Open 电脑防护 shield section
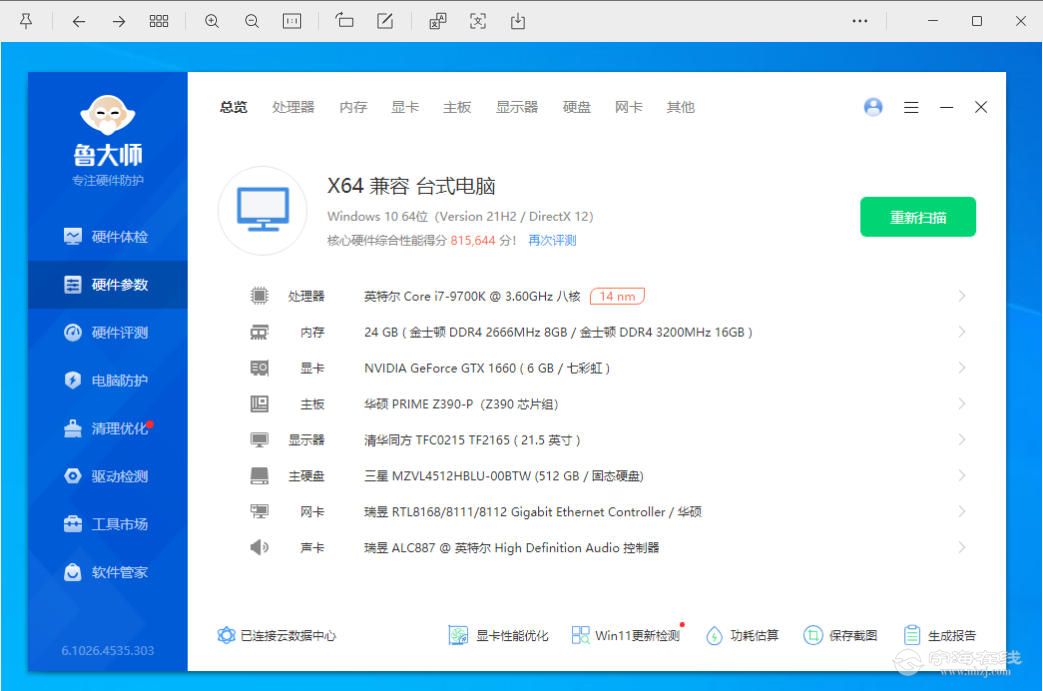The image size is (1043, 691). click(107, 381)
